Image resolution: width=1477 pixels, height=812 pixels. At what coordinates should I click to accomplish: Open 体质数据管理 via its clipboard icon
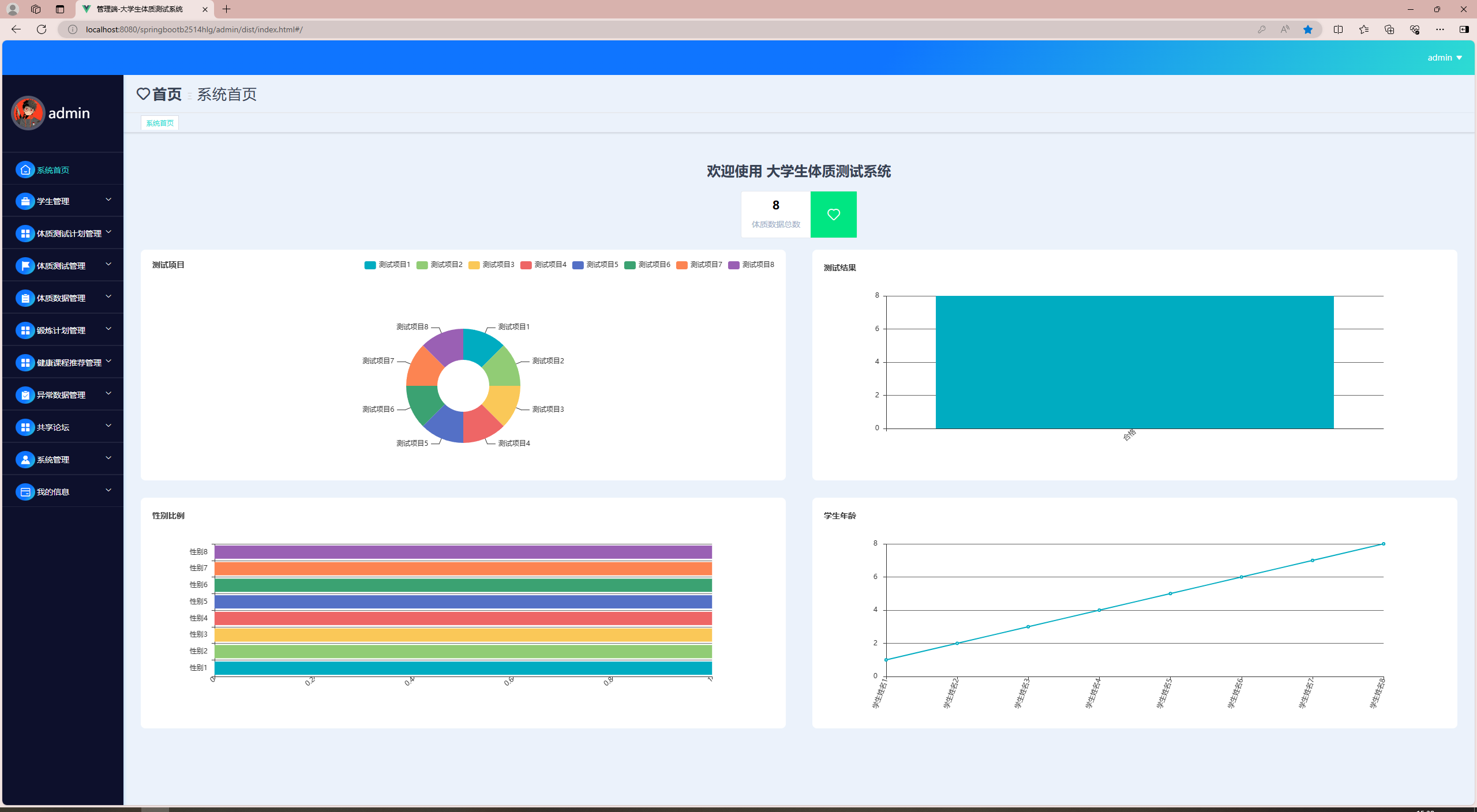point(25,298)
